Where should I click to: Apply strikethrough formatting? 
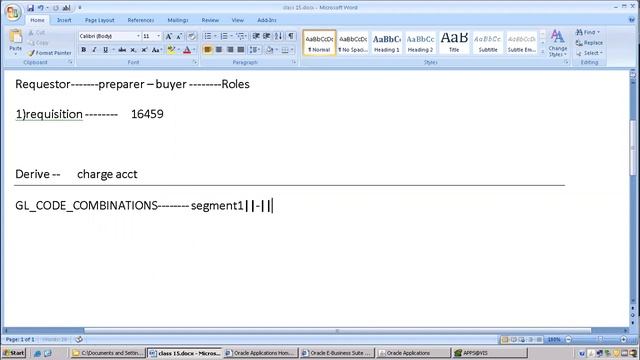pyautogui.click(x=122, y=50)
